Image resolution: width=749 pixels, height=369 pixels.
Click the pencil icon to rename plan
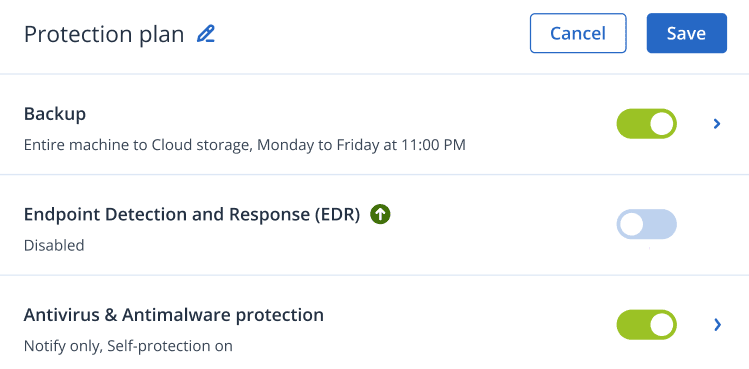click(206, 34)
